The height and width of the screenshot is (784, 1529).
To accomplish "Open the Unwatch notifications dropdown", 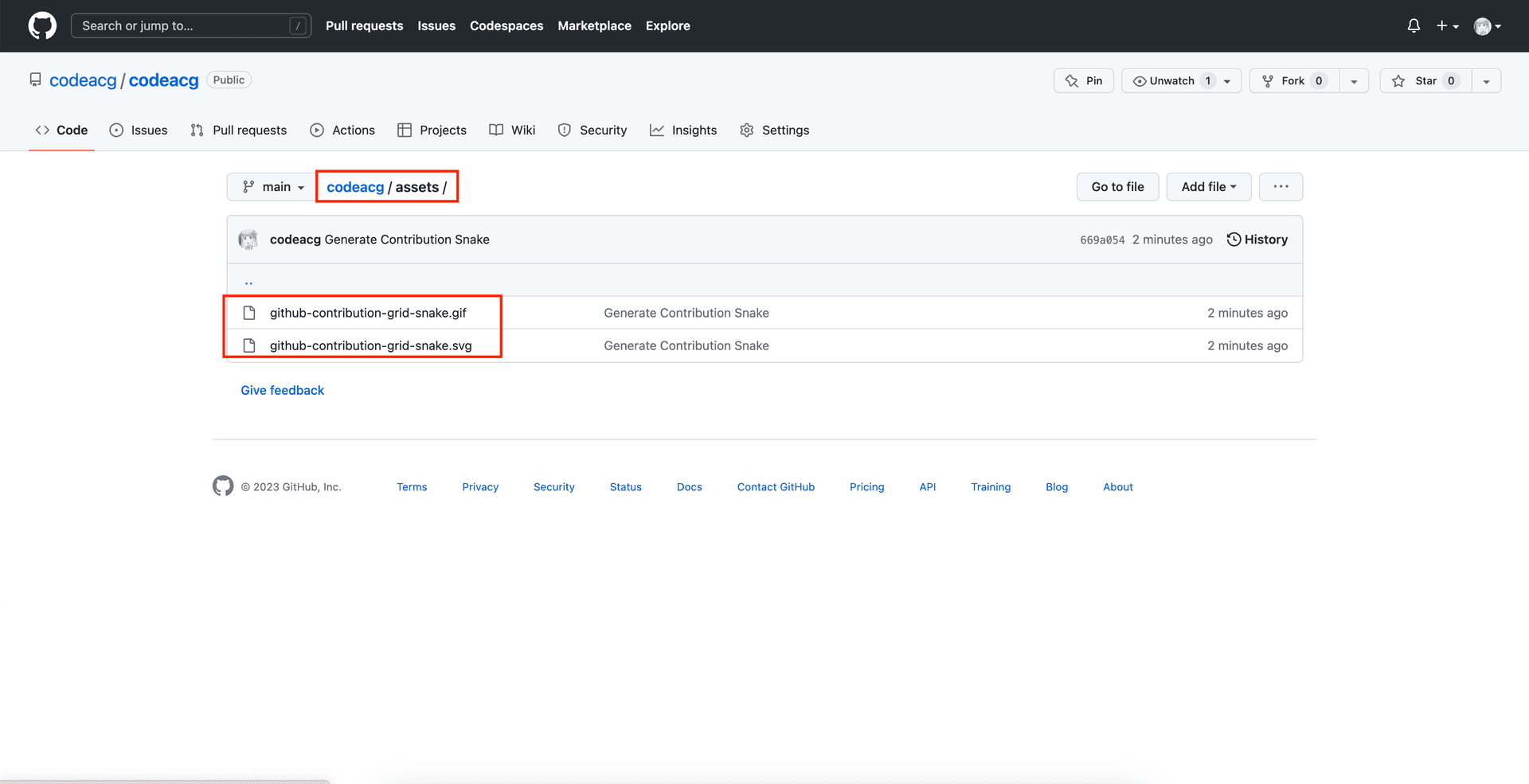I will click(1181, 80).
